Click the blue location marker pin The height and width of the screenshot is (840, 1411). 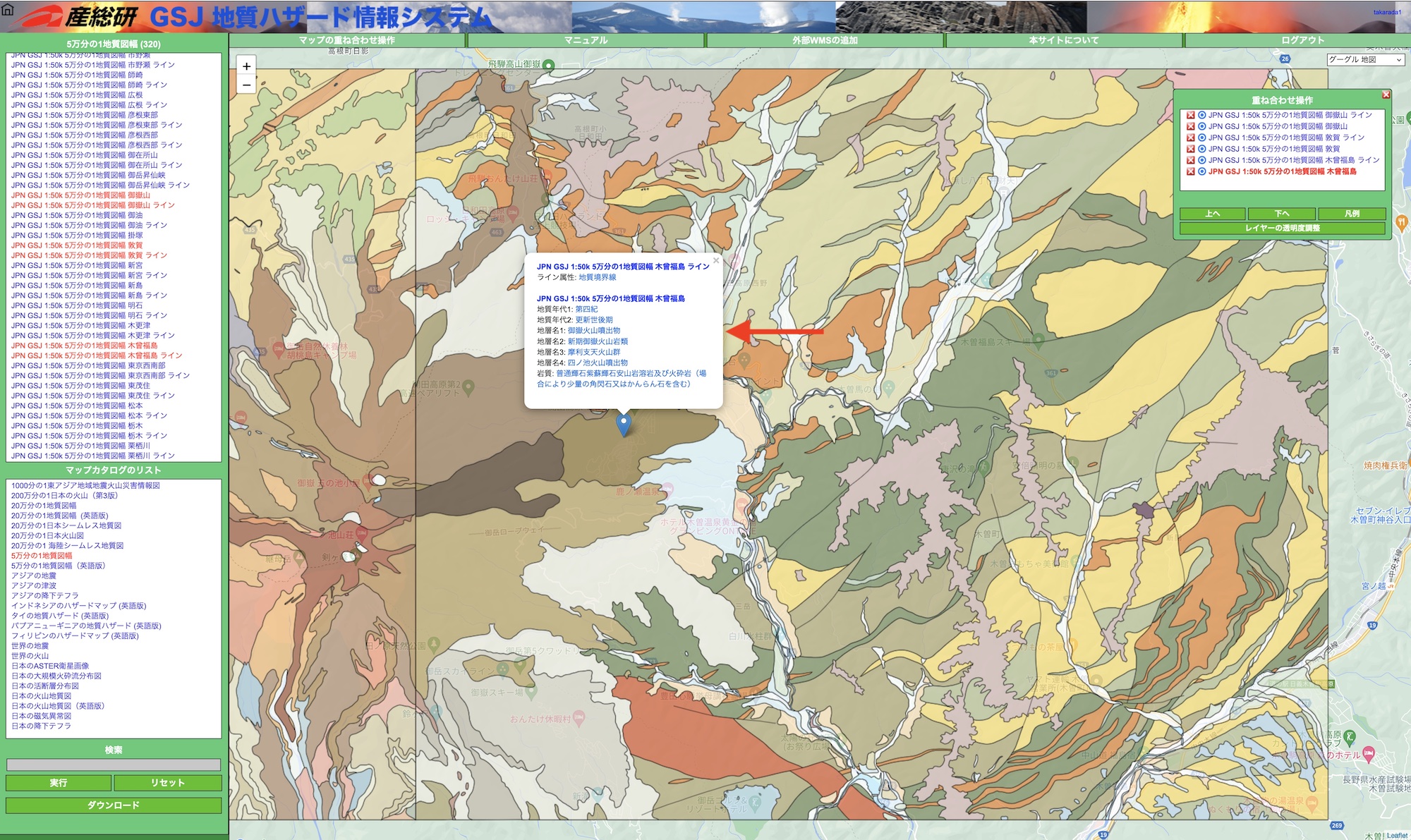pos(624,425)
